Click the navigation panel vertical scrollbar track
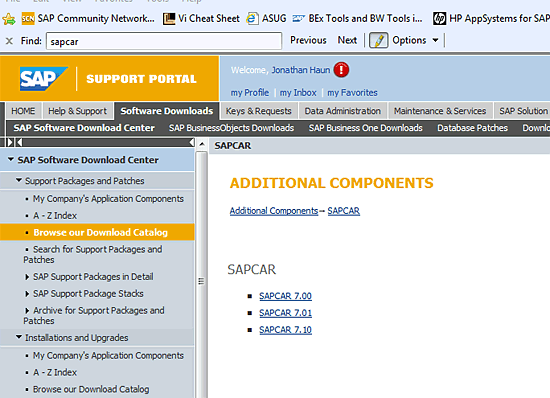 201,274
